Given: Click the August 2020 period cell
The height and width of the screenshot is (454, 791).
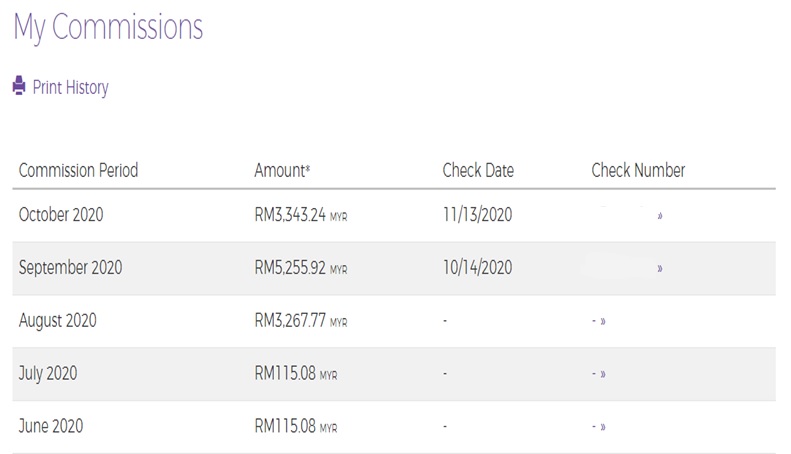Looking at the screenshot, I should tap(60, 321).
